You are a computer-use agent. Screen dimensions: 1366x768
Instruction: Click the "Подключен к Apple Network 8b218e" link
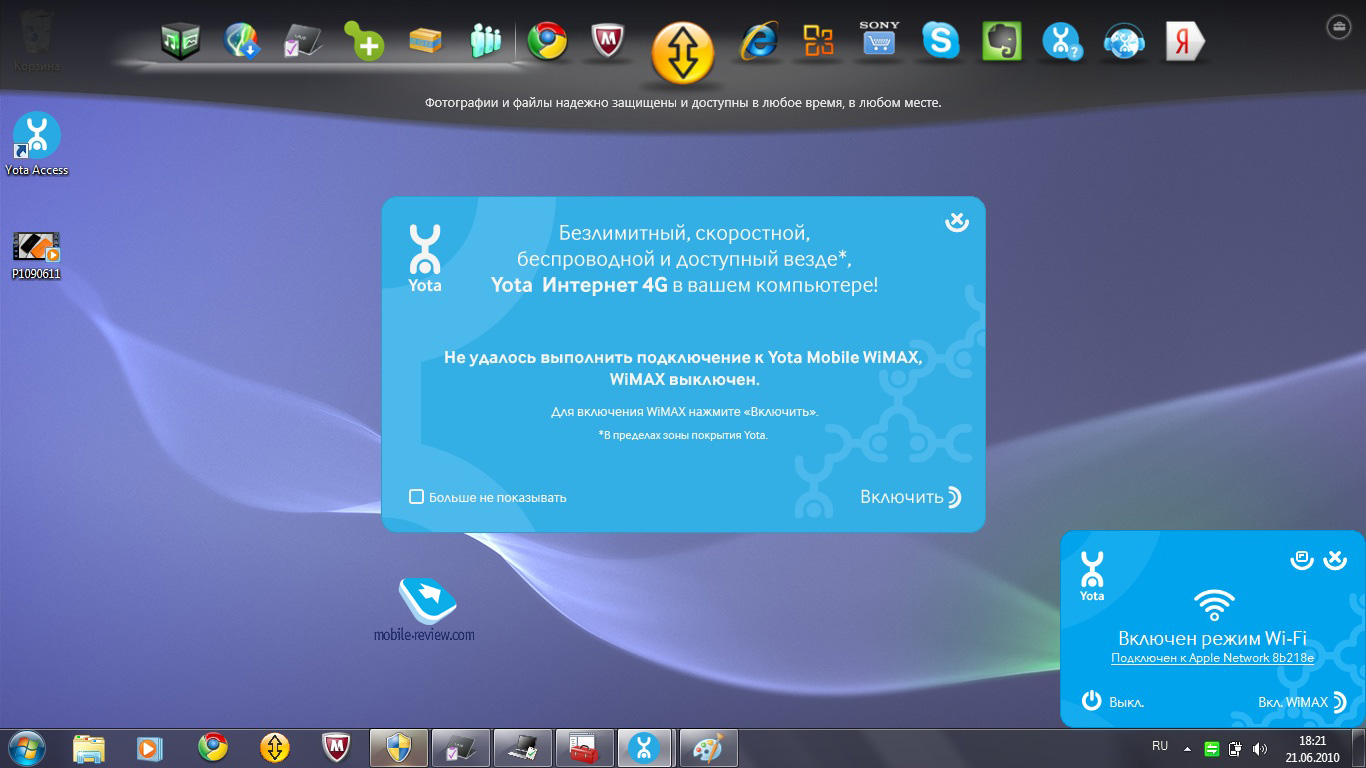tap(1212, 659)
